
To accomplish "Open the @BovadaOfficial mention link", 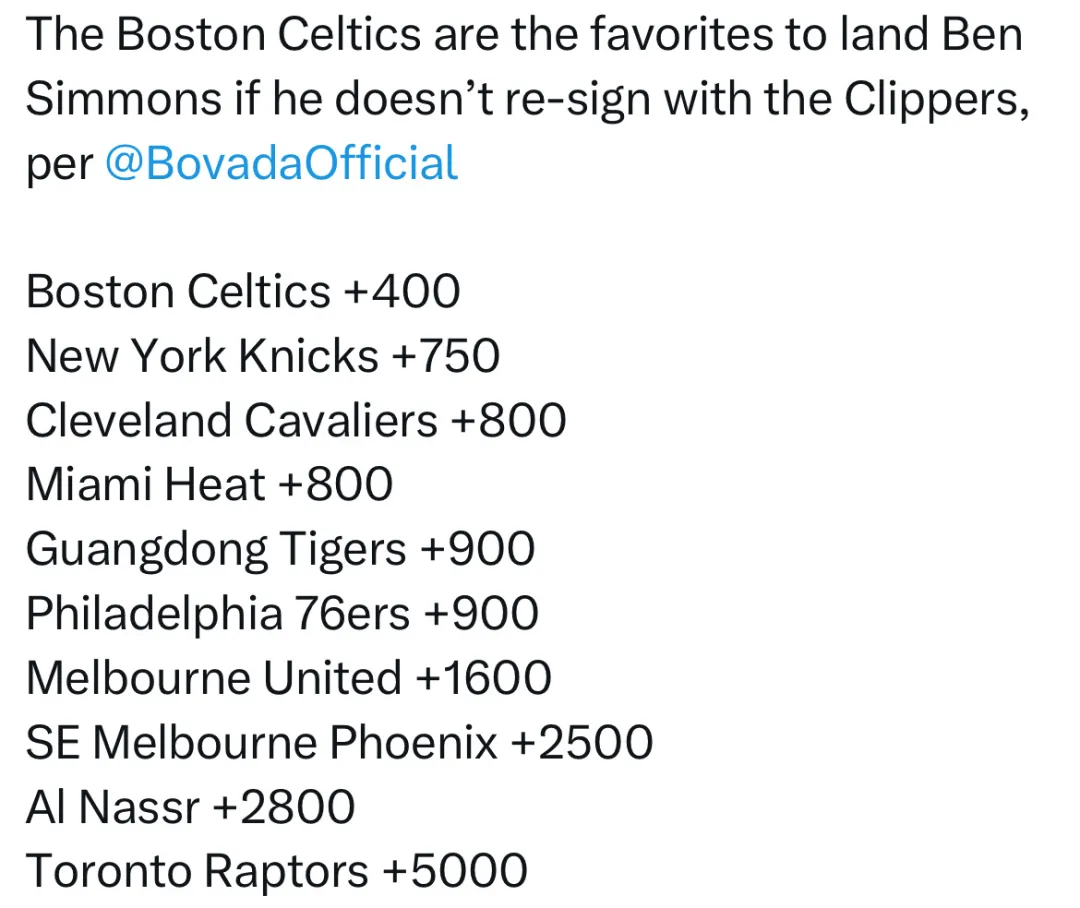I will [281, 164].
